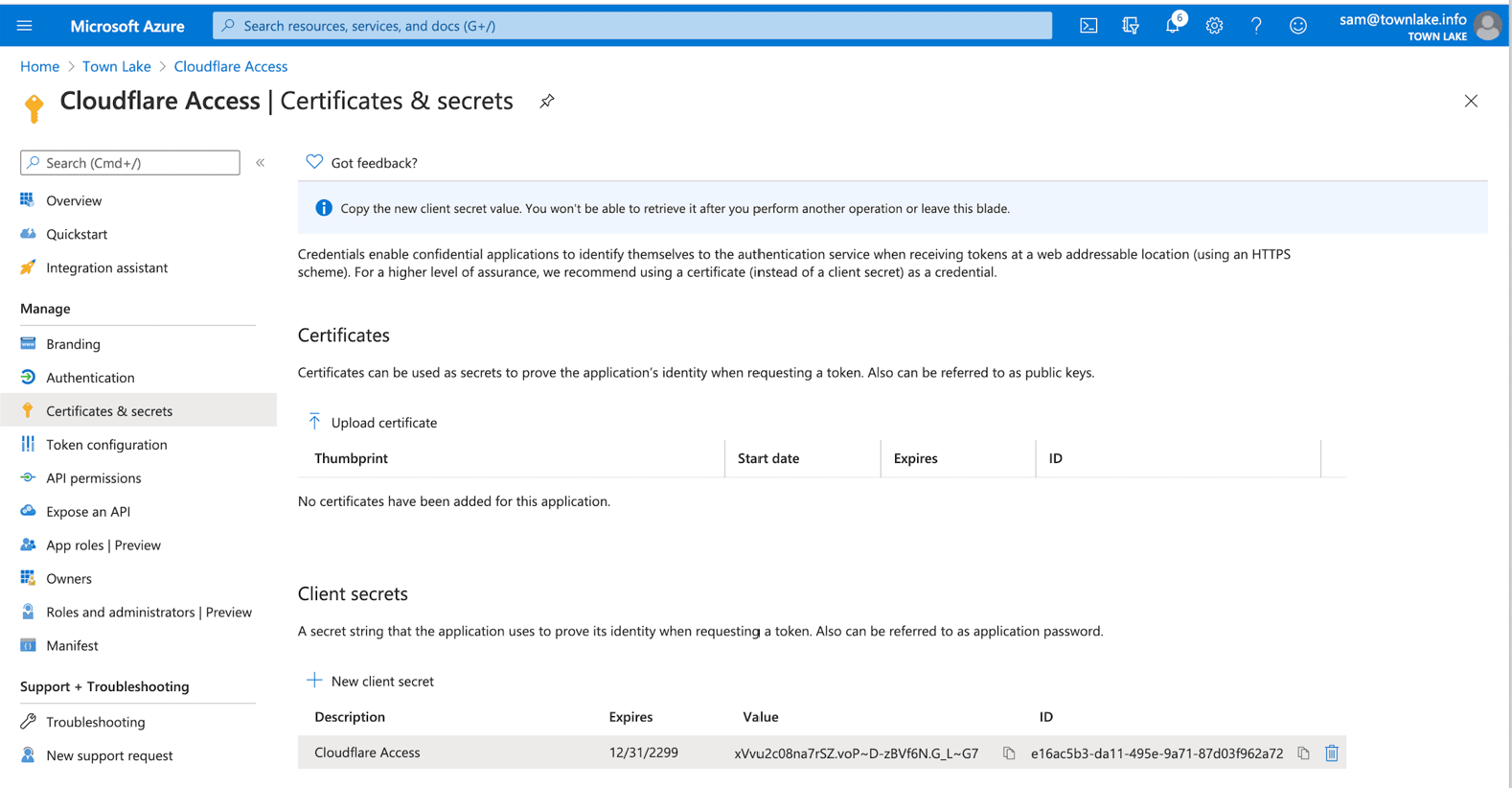Click the Value column header

[761, 717]
